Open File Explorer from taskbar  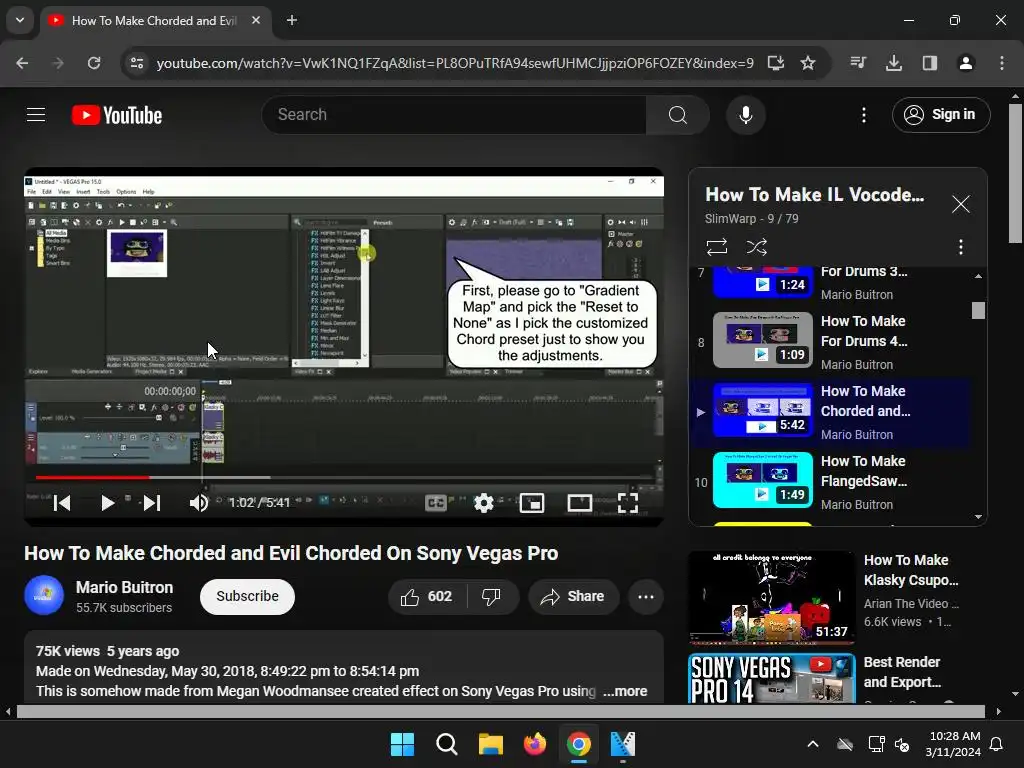point(490,744)
